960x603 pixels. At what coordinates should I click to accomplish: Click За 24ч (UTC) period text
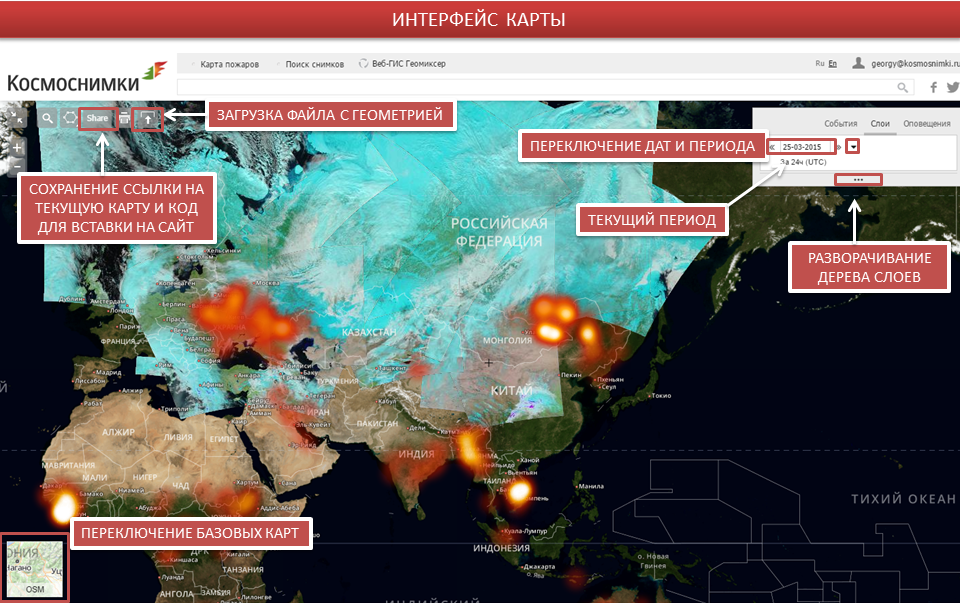tap(803, 162)
